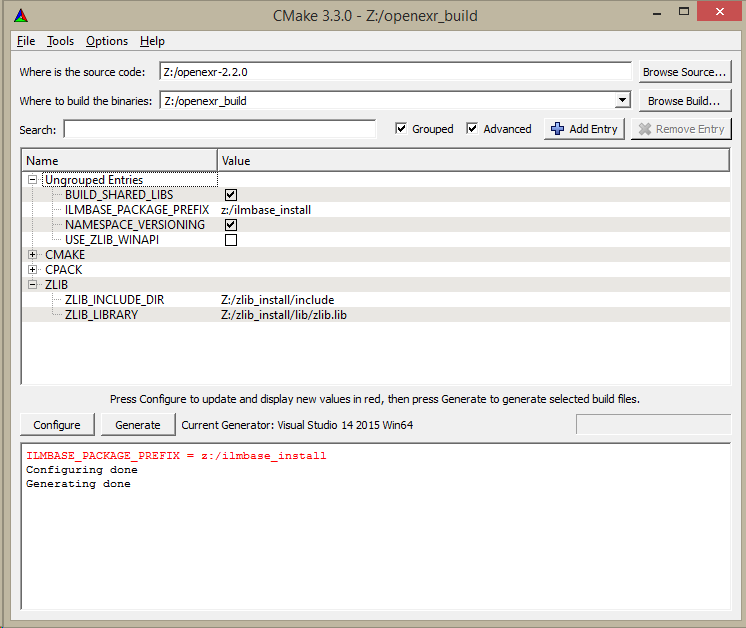
Task: Expand the CMAKE group
Action: (33, 255)
